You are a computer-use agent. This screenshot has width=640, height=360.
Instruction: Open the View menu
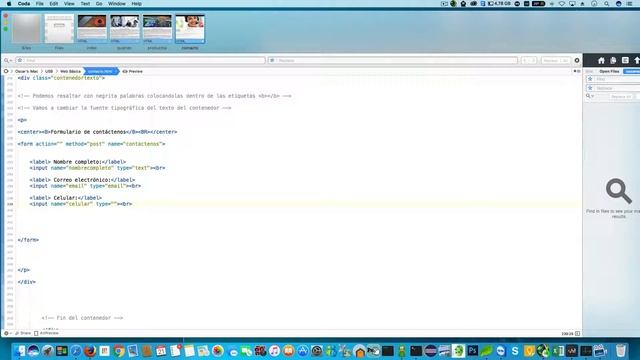pyautogui.click(x=69, y=4)
